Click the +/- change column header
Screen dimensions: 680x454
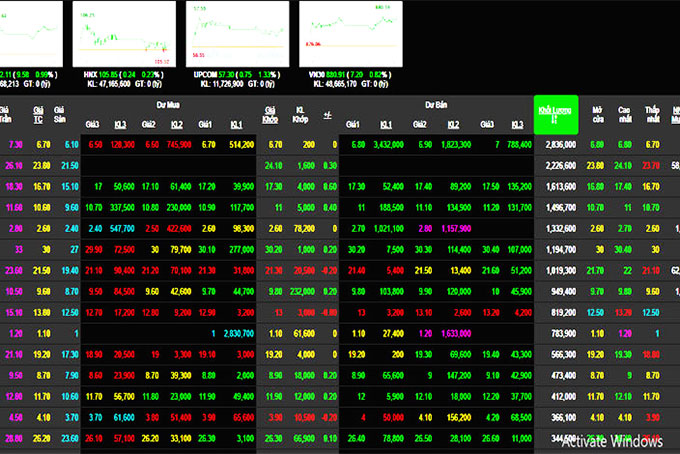pyautogui.click(x=328, y=113)
